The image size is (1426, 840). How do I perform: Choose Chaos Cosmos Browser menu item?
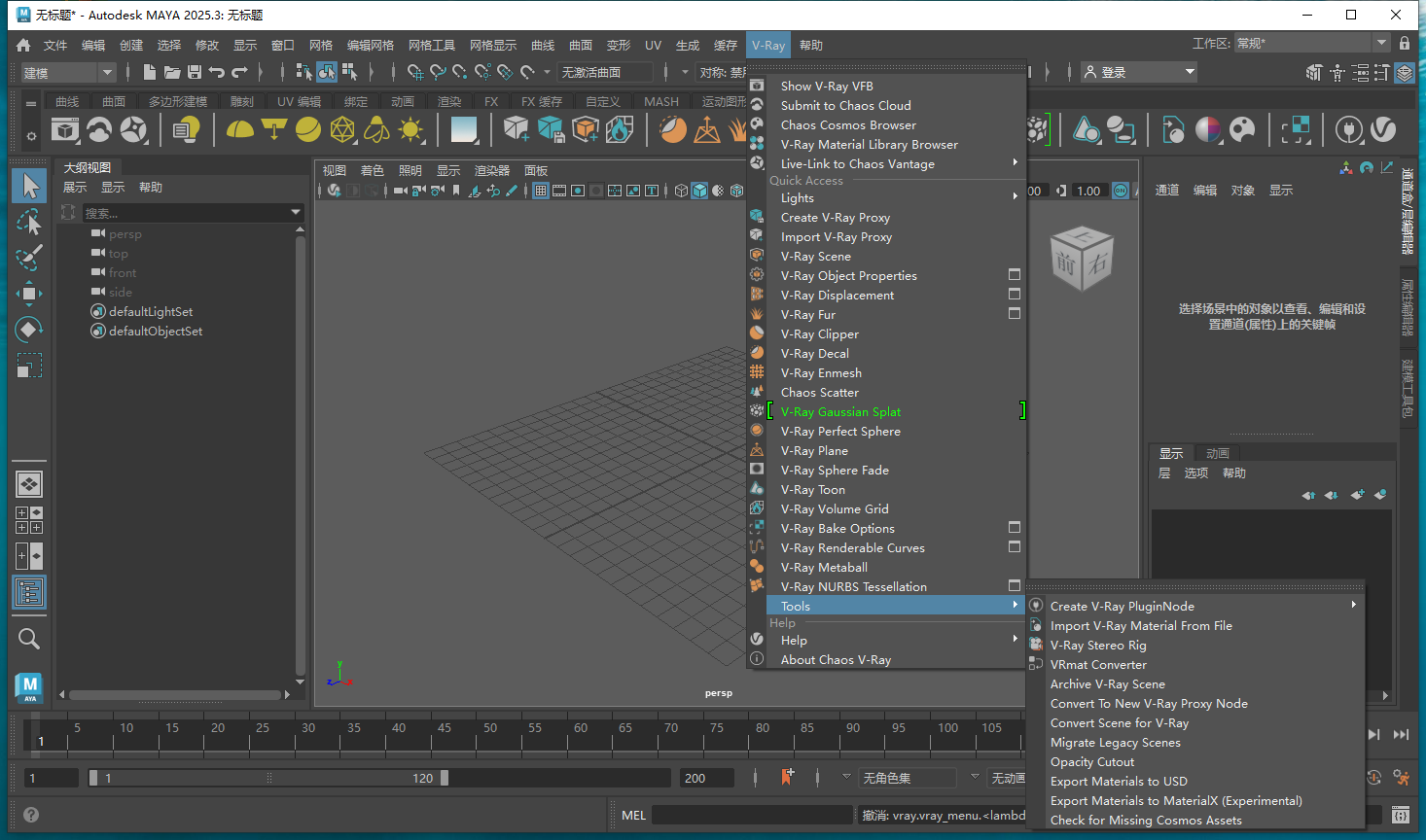[848, 124]
